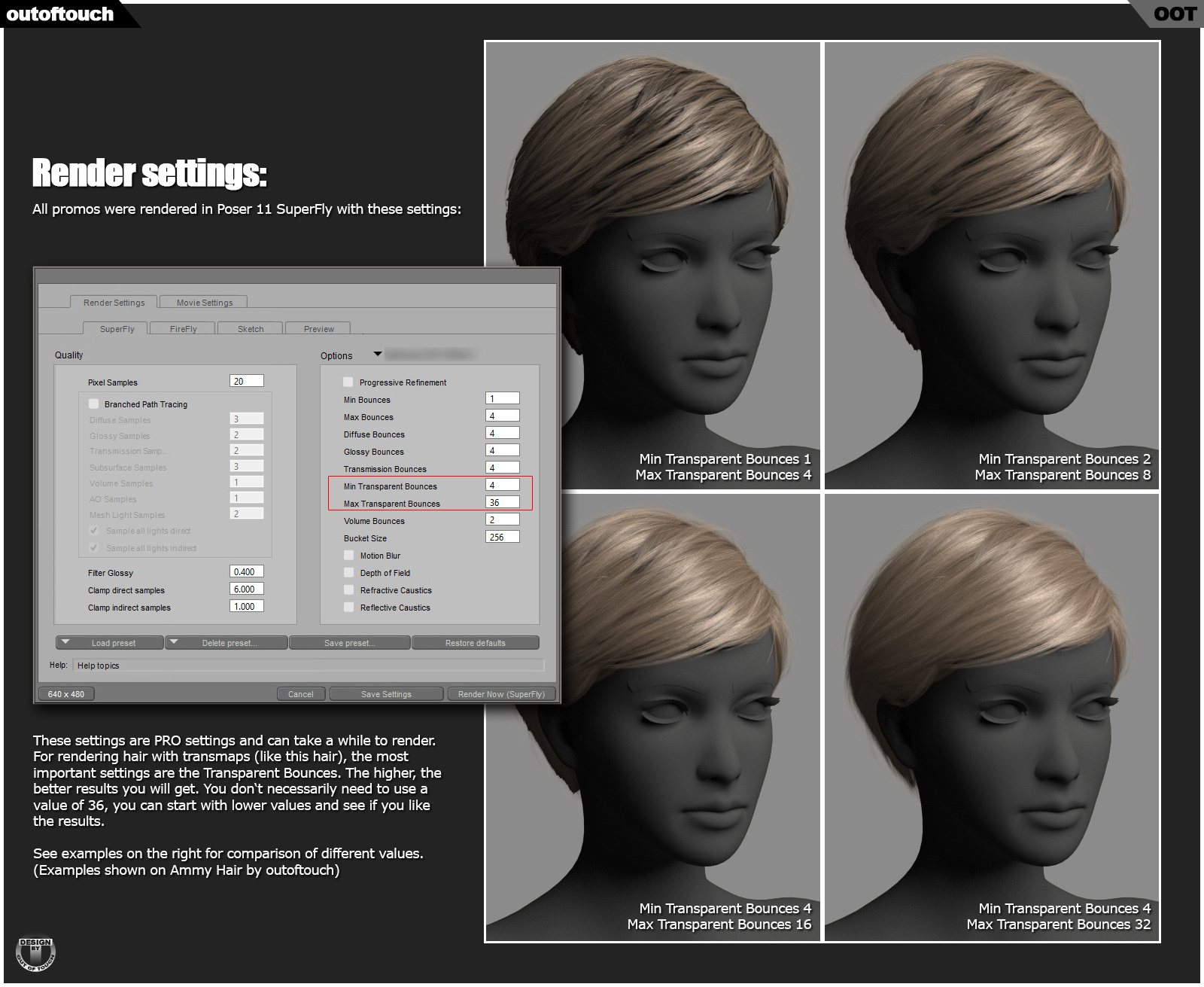This screenshot has height=987, width=1204.
Task: Enable Progressive Refinement checkbox
Action: tap(348, 382)
